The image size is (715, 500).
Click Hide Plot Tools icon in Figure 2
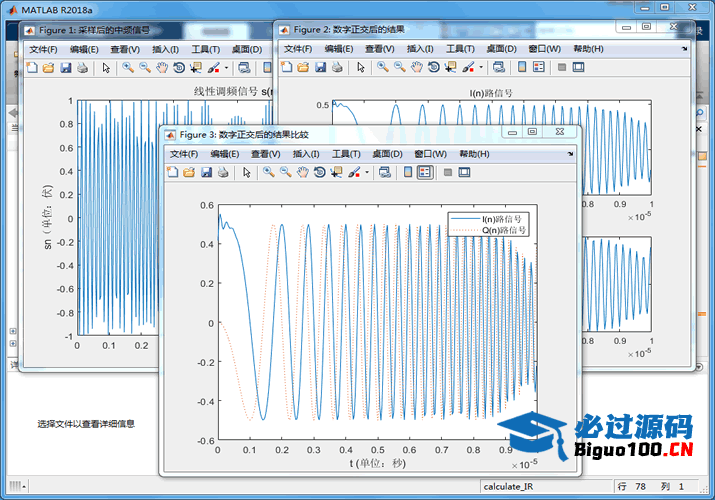coord(562,67)
